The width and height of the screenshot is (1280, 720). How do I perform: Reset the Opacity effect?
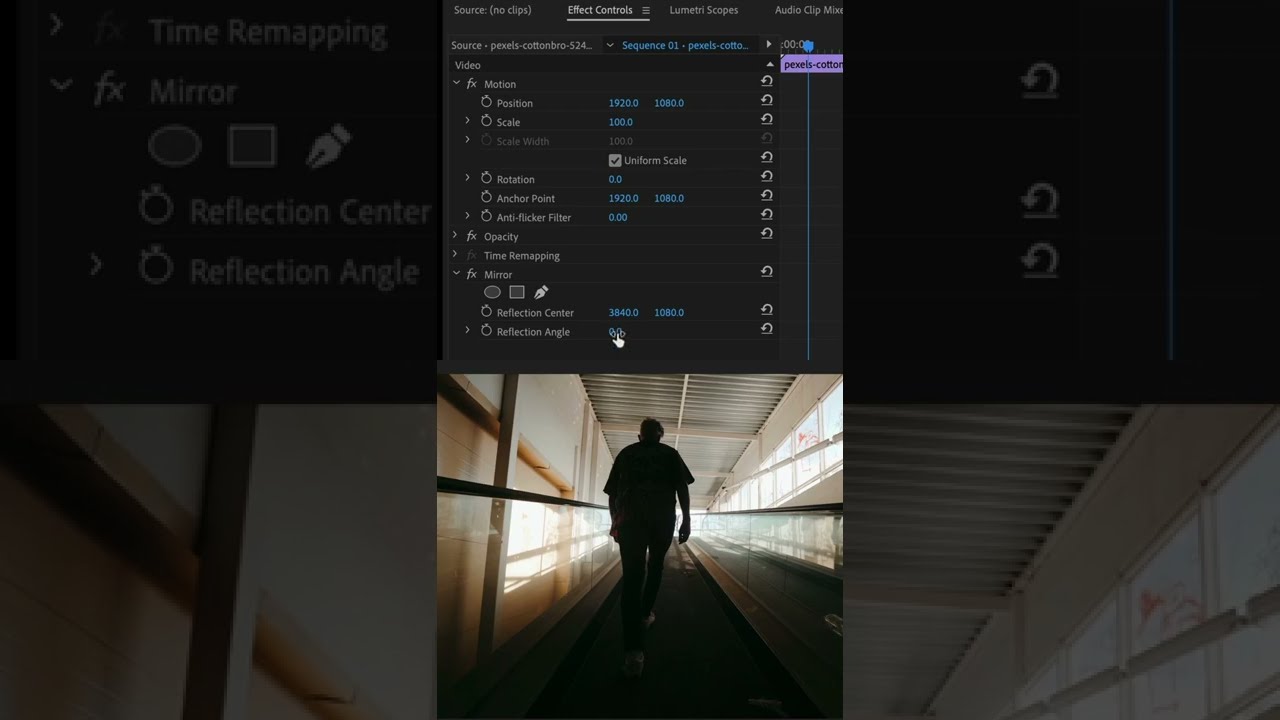coord(767,233)
